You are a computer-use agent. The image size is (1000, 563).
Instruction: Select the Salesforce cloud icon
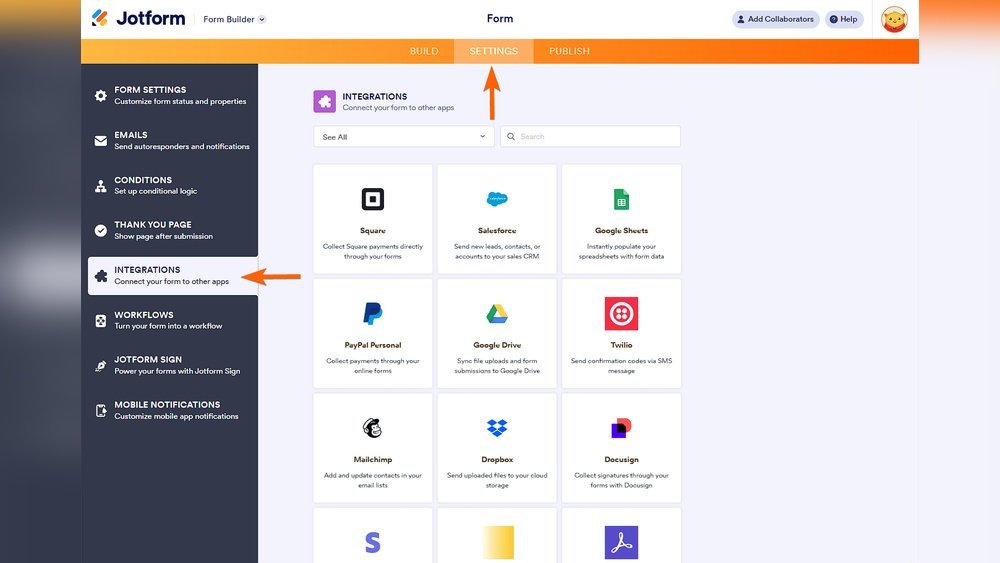pyautogui.click(x=497, y=199)
